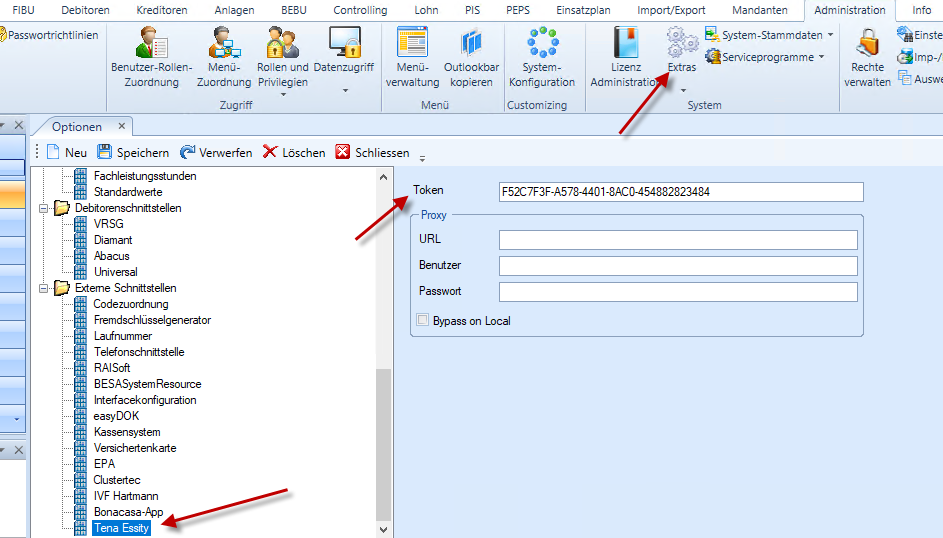This screenshot has height=538, width=943.
Task: Select Diamant tree item
Action: 113,240
